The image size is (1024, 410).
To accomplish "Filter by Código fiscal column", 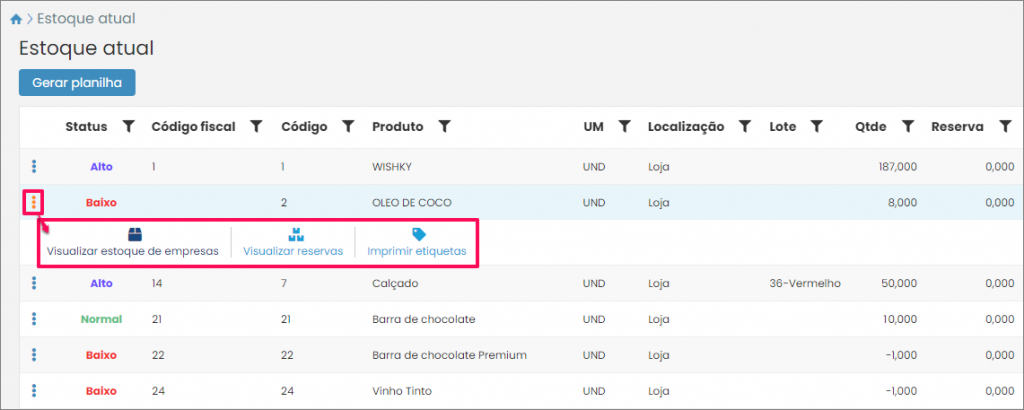I will tap(256, 127).
